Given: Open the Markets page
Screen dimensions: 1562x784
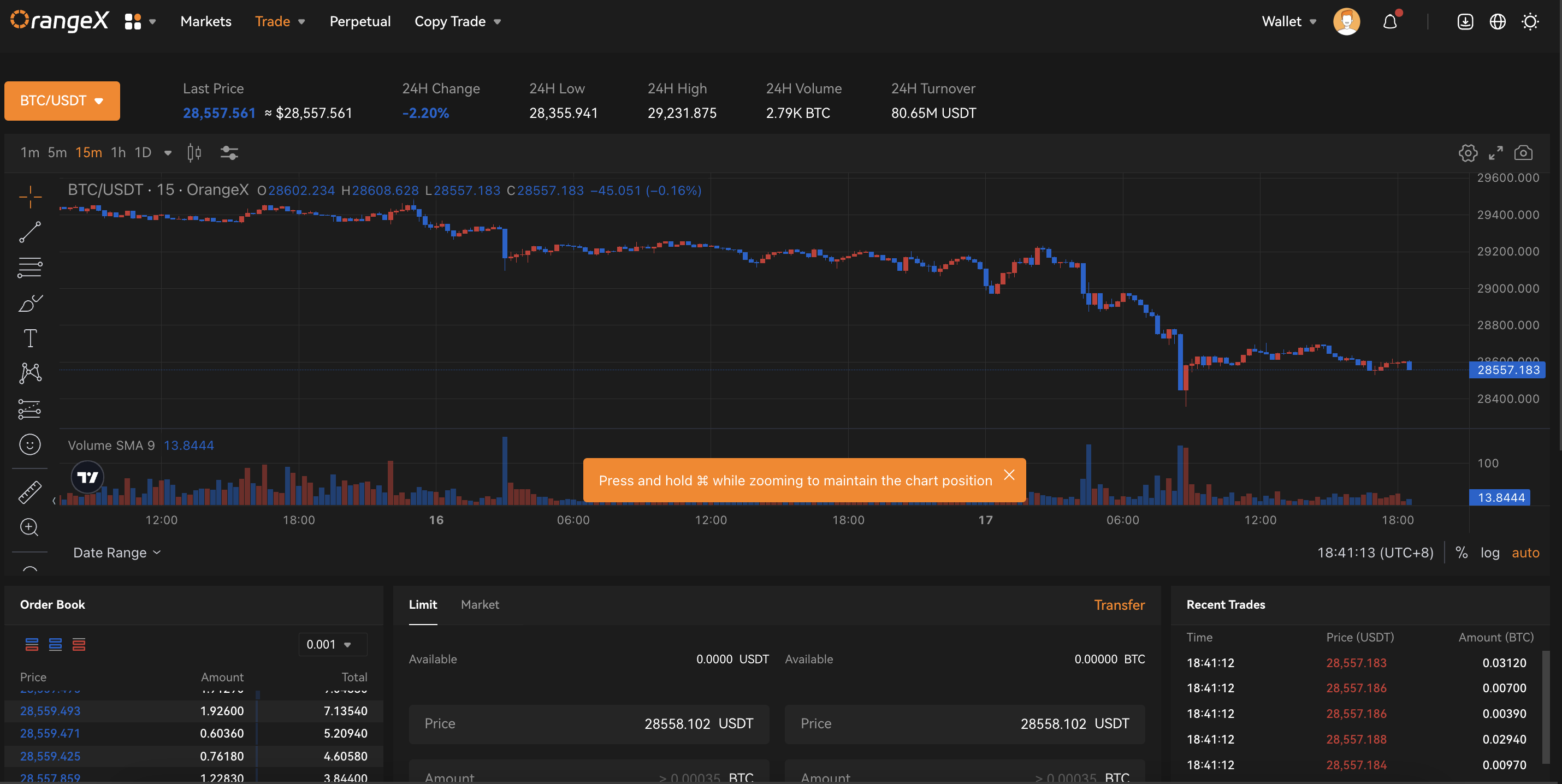Looking at the screenshot, I should [205, 22].
